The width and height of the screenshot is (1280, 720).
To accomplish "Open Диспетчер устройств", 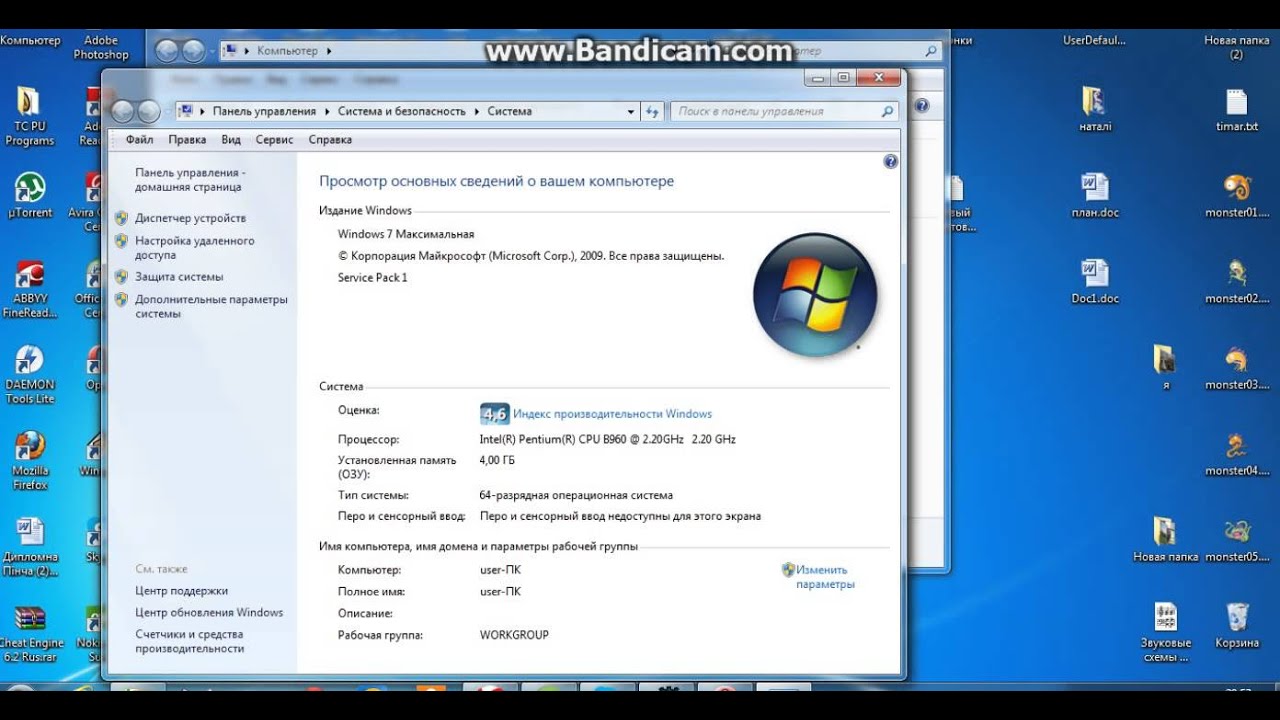I will point(190,218).
